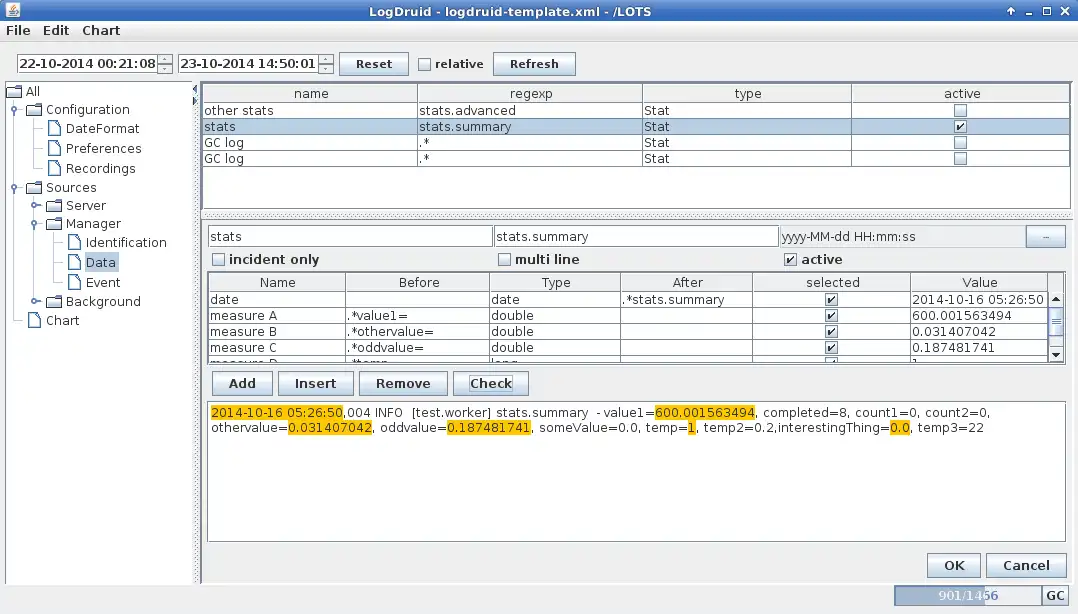Click the Sources folder icon
Screen dimensions: 1078x614
click(x=34, y=188)
